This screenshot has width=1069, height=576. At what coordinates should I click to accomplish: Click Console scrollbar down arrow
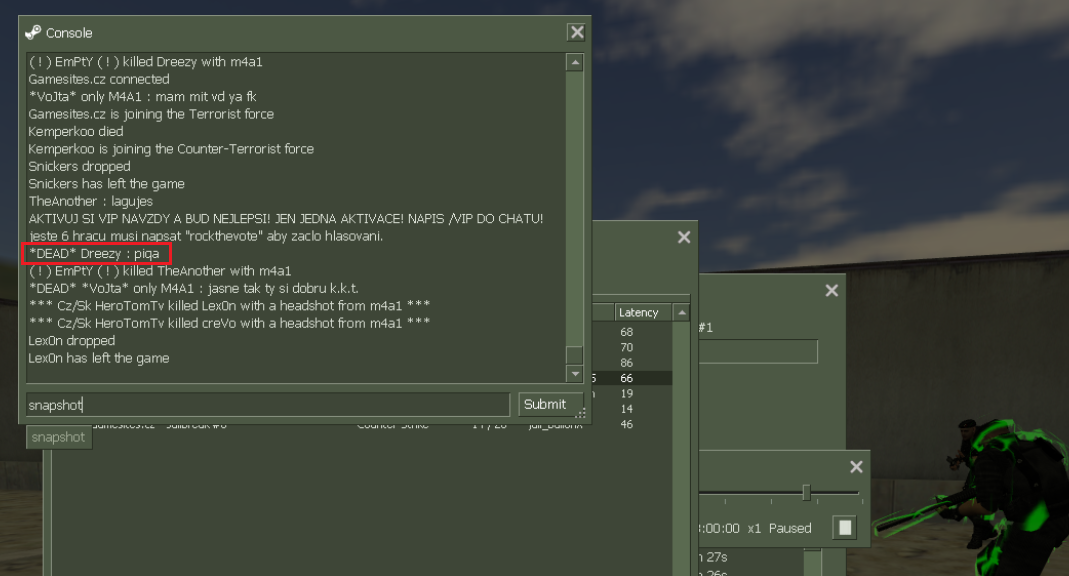point(575,374)
